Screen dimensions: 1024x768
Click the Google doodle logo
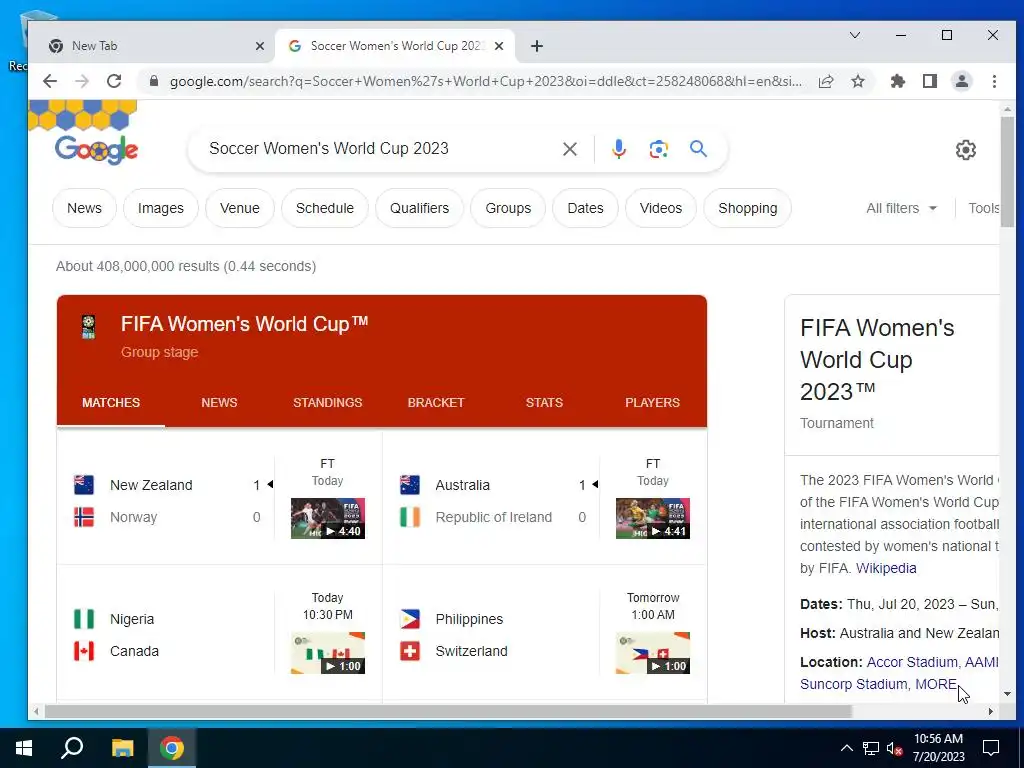96,149
